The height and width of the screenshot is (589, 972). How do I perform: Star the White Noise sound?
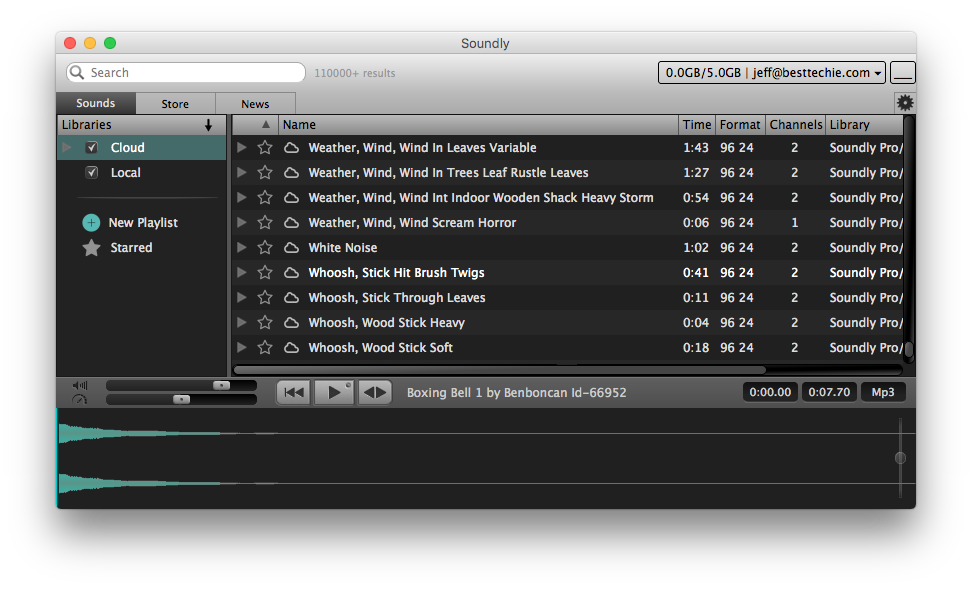pos(265,248)
